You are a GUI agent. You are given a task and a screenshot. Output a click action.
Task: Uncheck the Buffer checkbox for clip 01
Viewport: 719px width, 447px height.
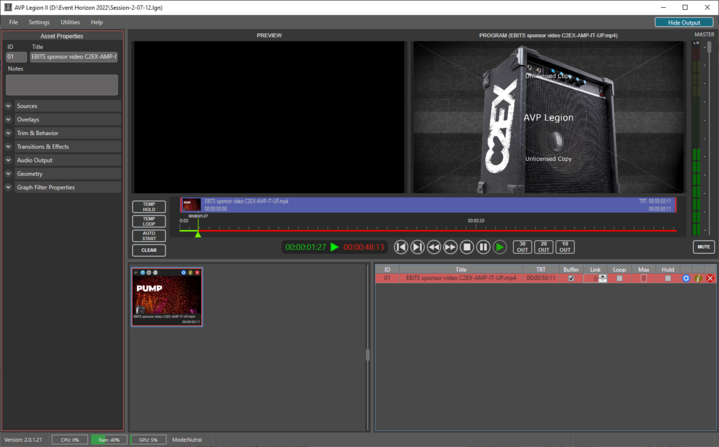571,278
